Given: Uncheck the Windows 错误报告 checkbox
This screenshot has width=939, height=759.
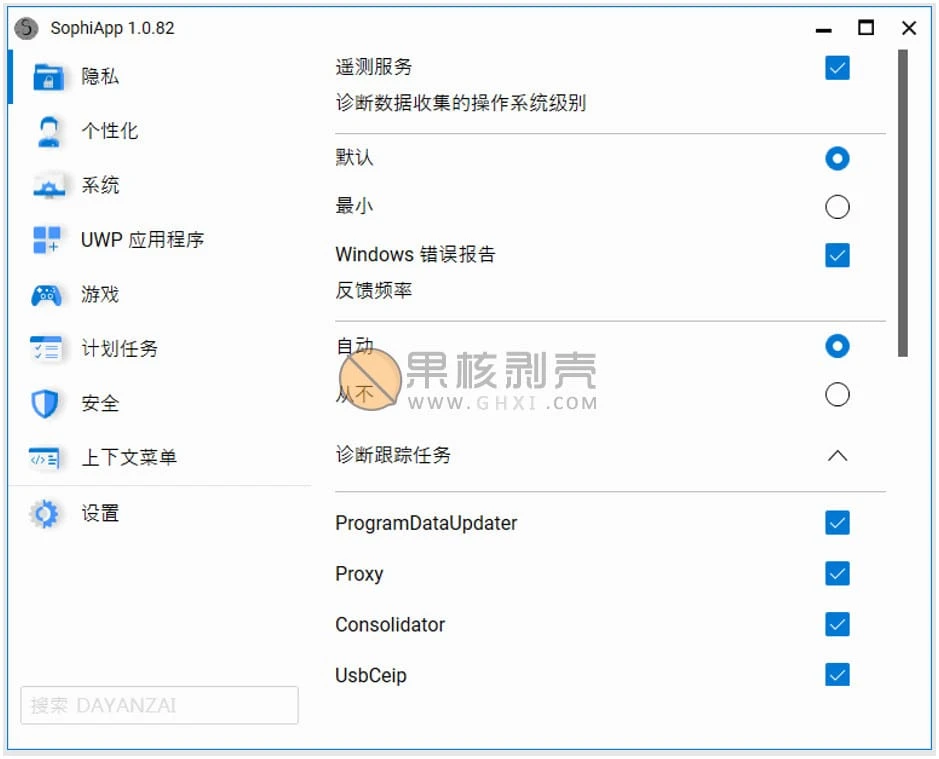Looking at the screenshot, I should click(836, 255).
